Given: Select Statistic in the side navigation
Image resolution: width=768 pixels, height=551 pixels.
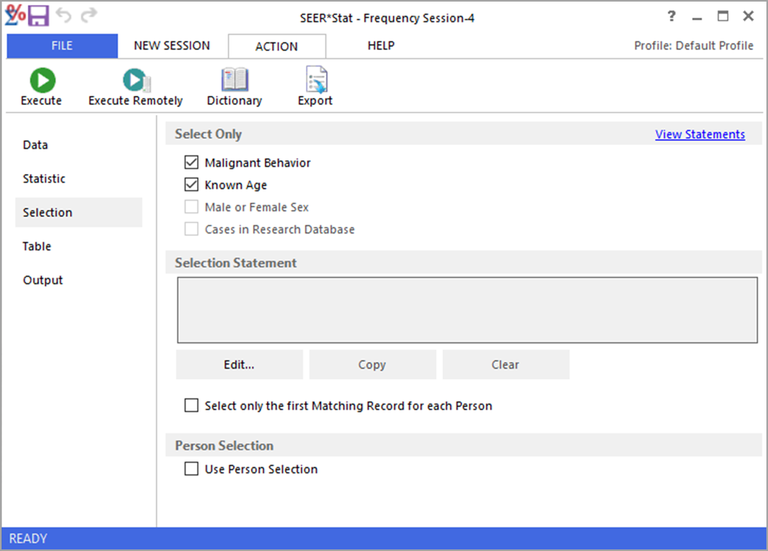Looking at the screenshot, I should click(x=44, y=179).
